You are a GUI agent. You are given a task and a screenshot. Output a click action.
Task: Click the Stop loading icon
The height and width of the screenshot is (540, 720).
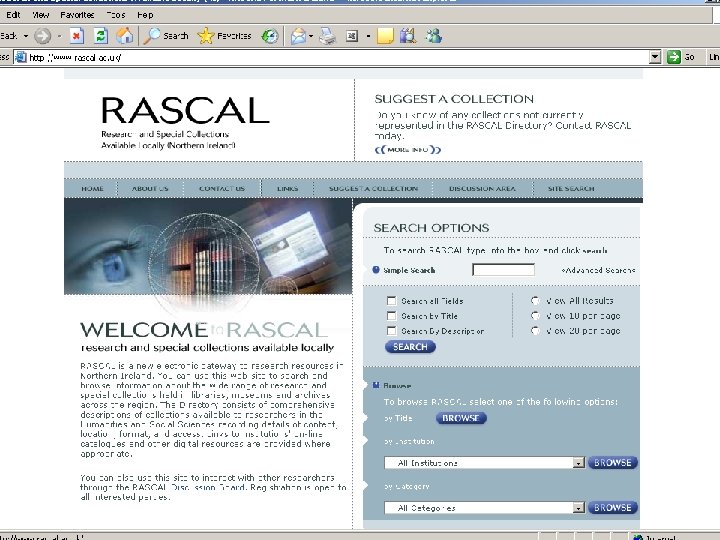coord(77,36)
